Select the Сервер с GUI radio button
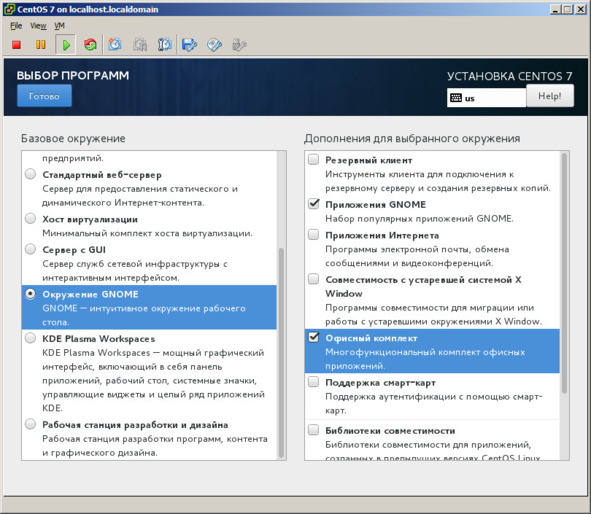 pyautogui.click(x=31, y=249)
